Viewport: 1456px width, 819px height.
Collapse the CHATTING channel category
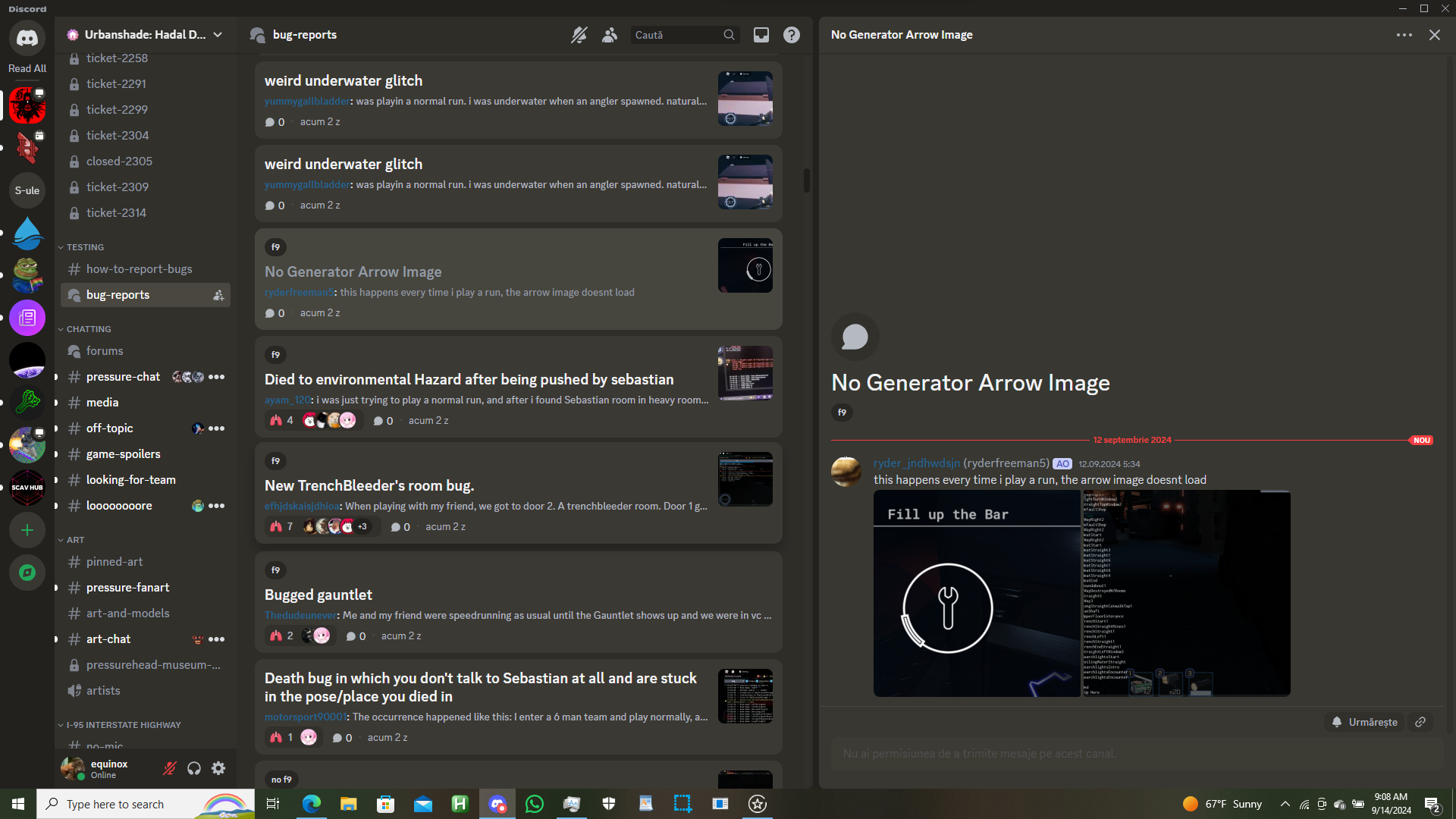pyautogui.click(x=88, y=329)
